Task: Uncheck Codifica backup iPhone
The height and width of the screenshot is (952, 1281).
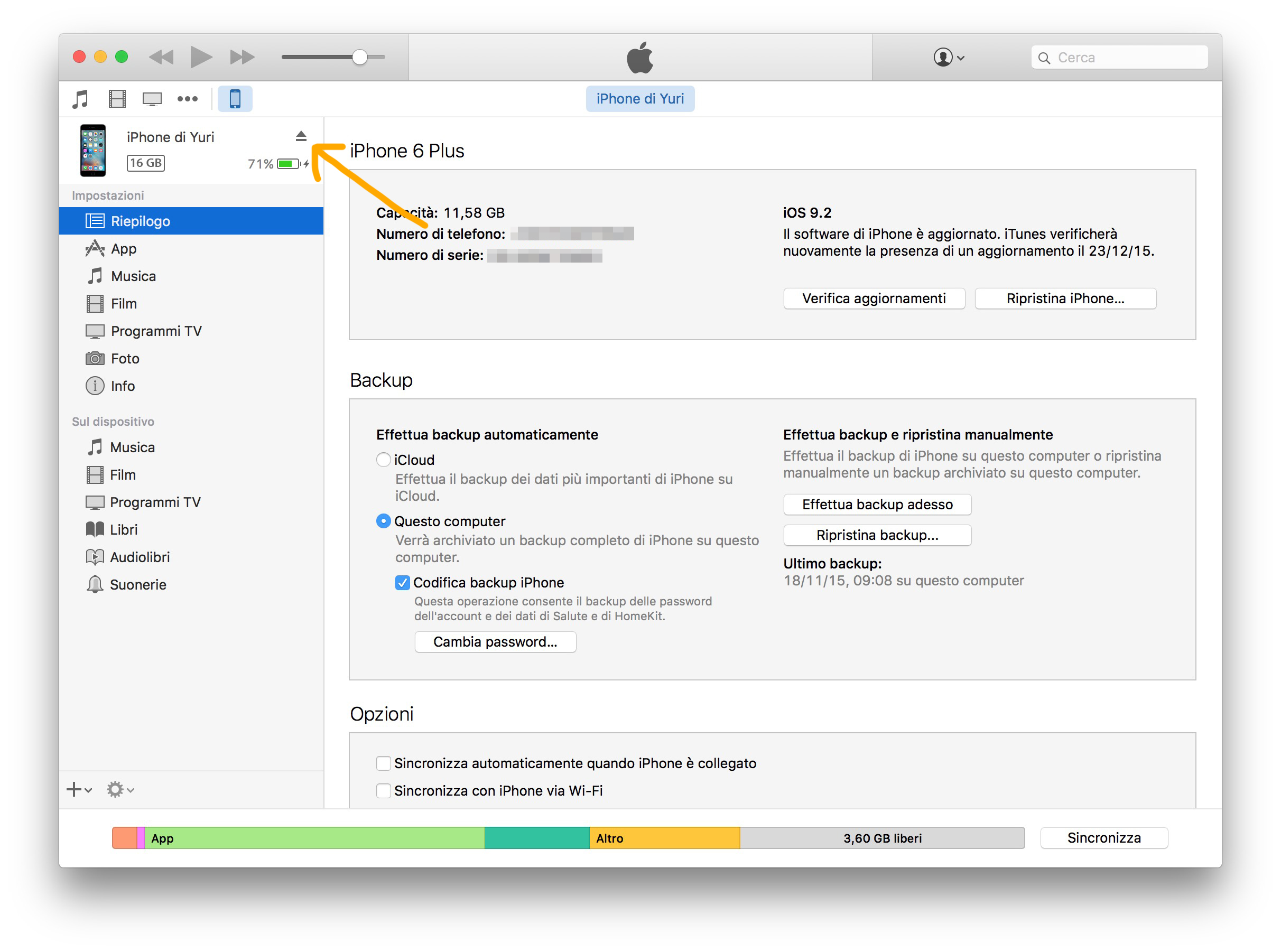Action: click(x=402, y=583)
